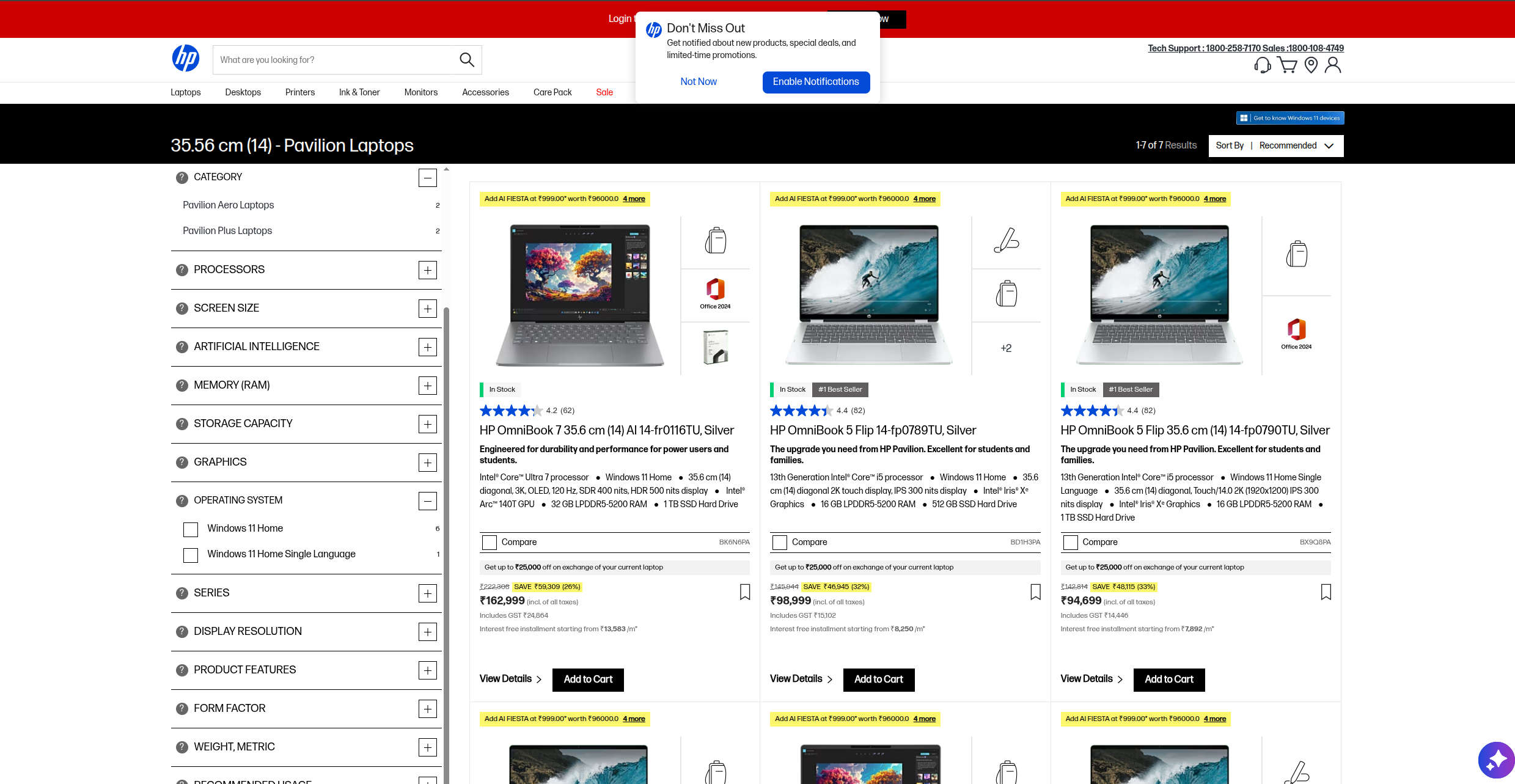Click the GRAPHICS help question mark icon
This screenshot has width=1515, height=784.
point(182,462)
